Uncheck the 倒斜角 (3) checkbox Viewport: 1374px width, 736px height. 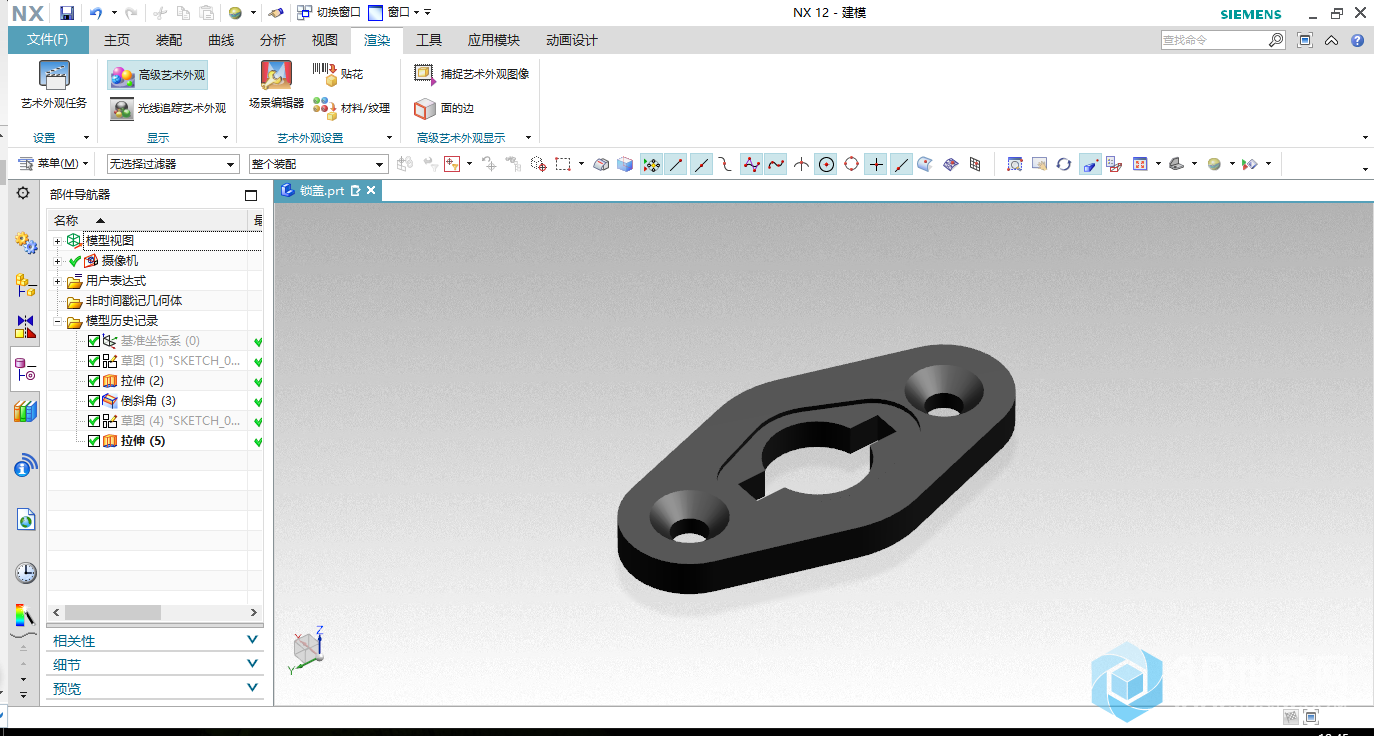coord(94,401)
